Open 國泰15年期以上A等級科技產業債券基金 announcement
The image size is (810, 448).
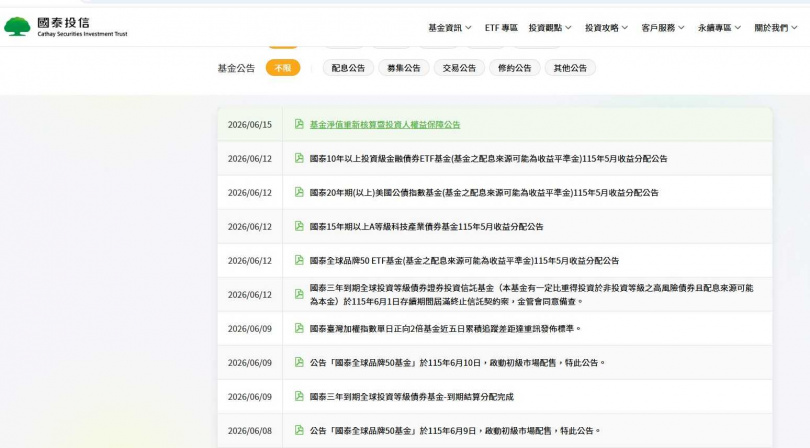click(x=426, y=227)
